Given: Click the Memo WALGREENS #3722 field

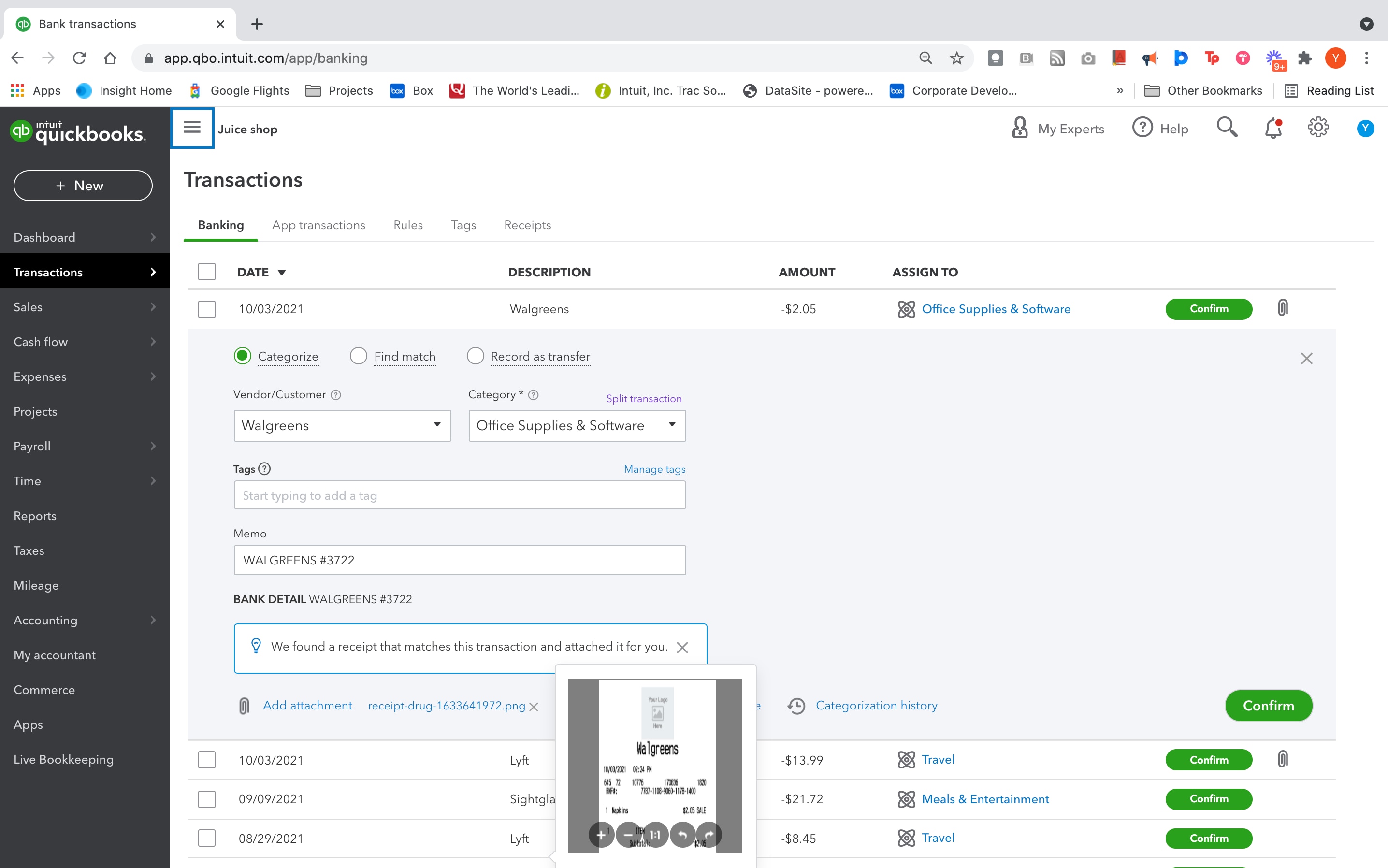Looking at the screenshot, I should coord(460,560).
